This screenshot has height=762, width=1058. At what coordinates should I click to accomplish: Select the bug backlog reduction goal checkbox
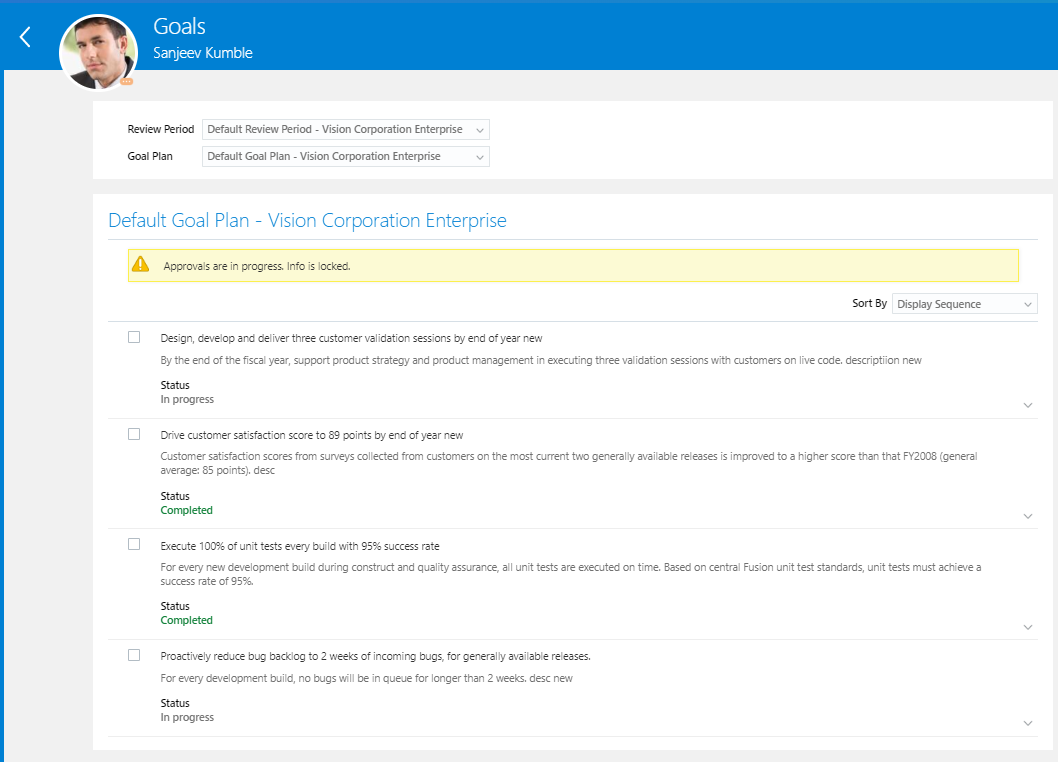pyautogui.click(x=134, y=655)
